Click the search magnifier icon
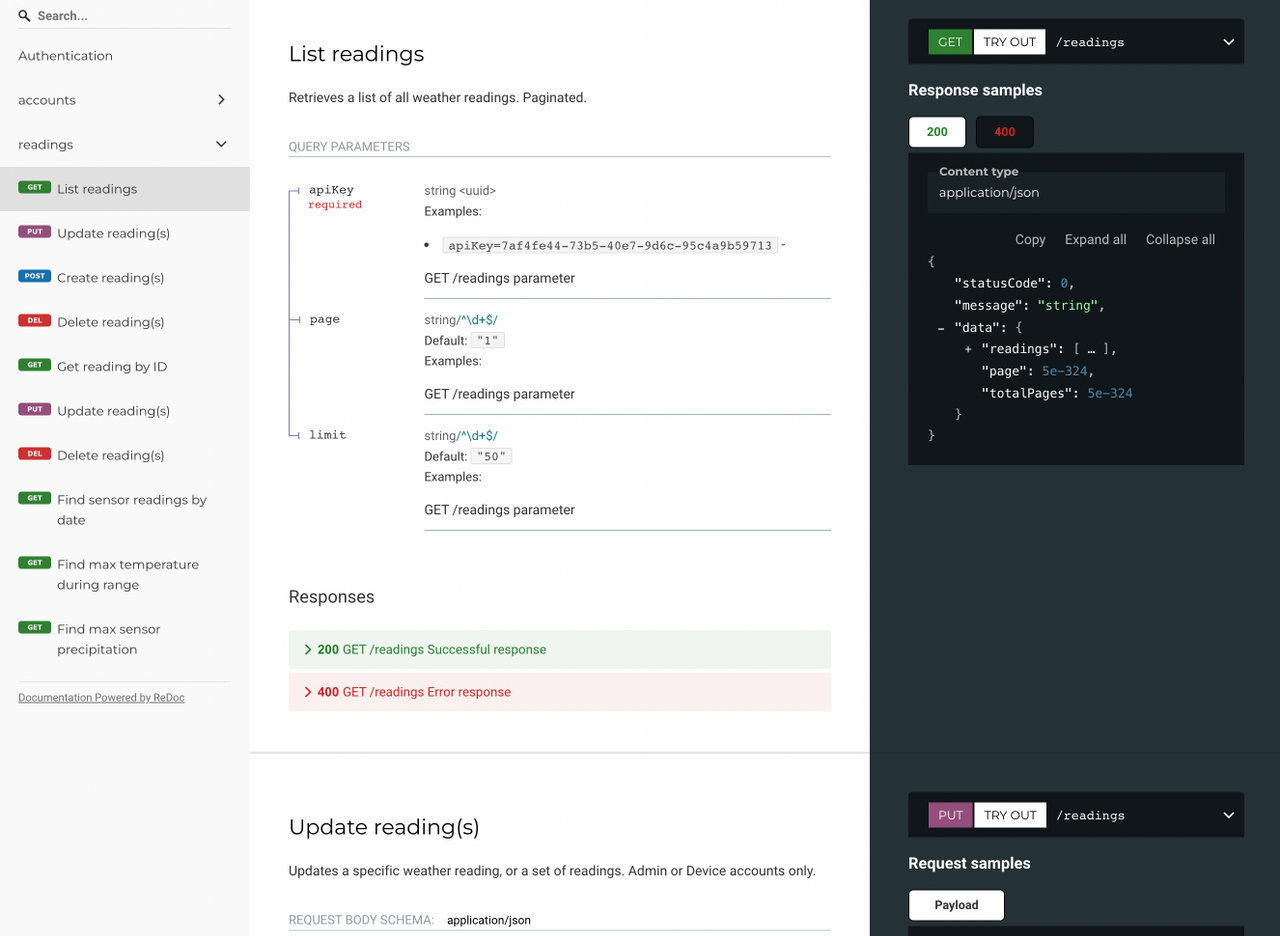Viewport: 1280px width, 936px height. coord(25,16)
